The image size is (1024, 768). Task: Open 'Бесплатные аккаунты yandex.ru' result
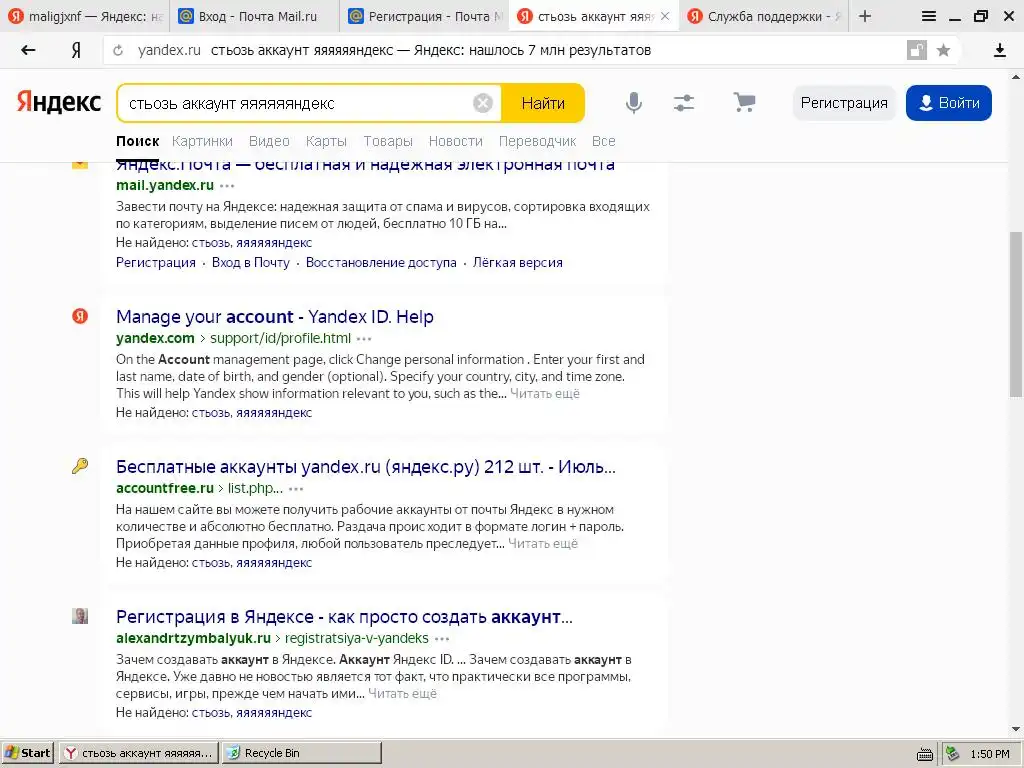366,467
